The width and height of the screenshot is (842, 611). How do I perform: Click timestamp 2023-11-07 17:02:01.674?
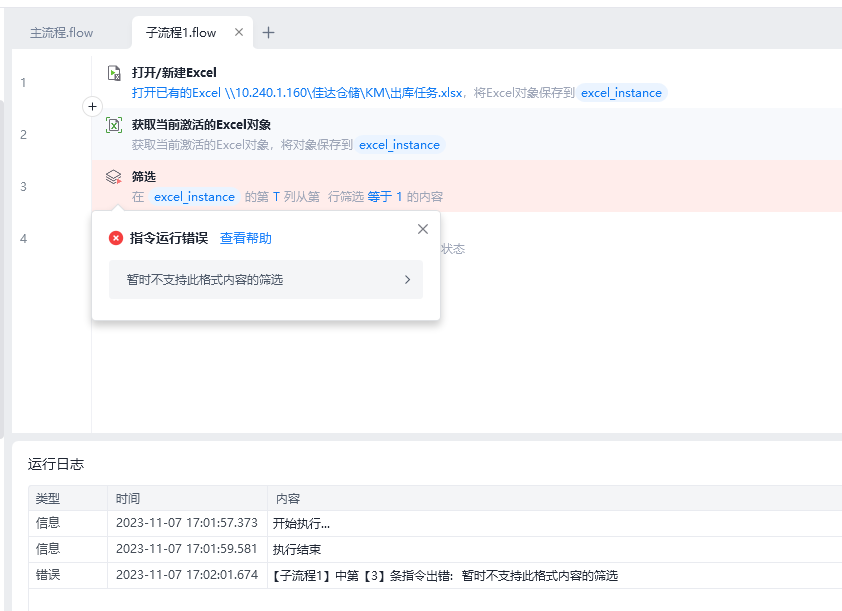click(x=187, y=575)
